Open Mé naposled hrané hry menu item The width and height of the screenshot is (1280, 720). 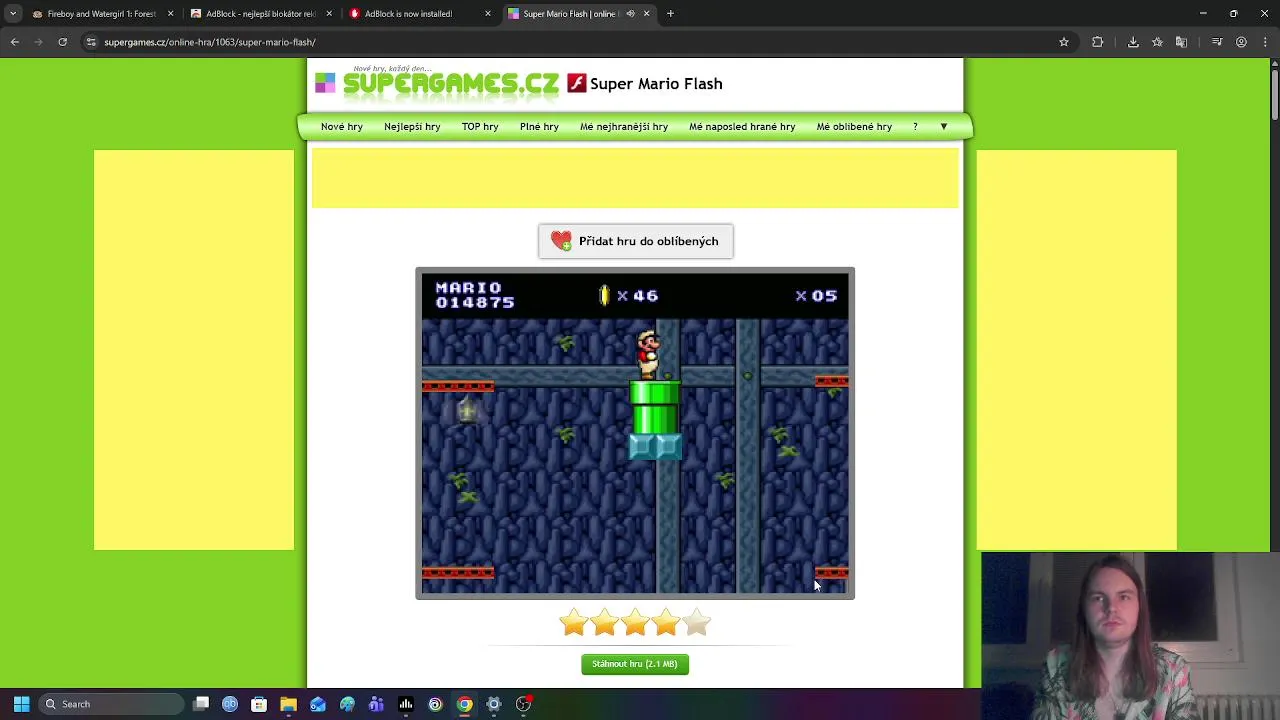742,127
